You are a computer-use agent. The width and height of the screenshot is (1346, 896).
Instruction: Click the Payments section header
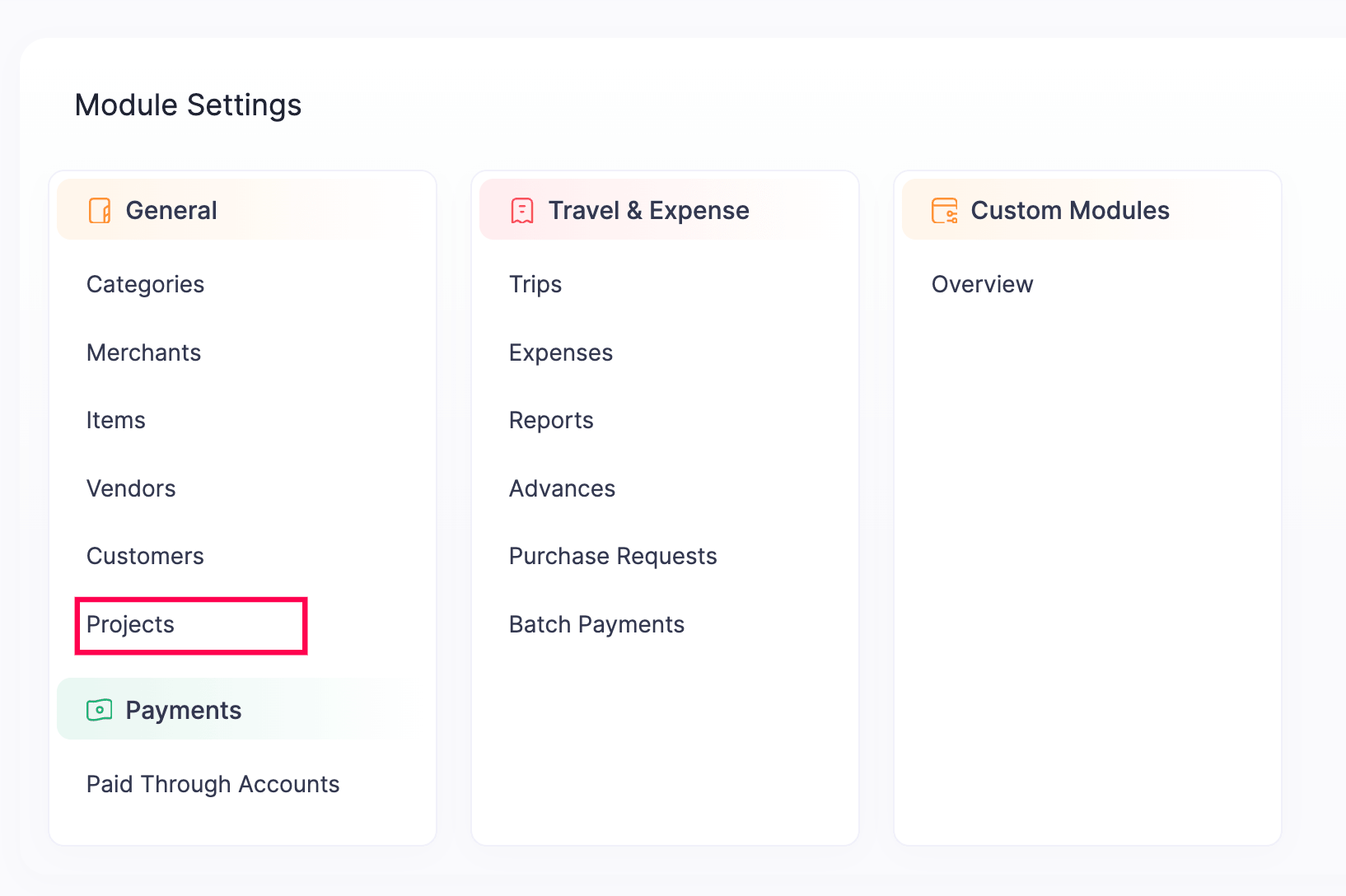tap(184, 710)
